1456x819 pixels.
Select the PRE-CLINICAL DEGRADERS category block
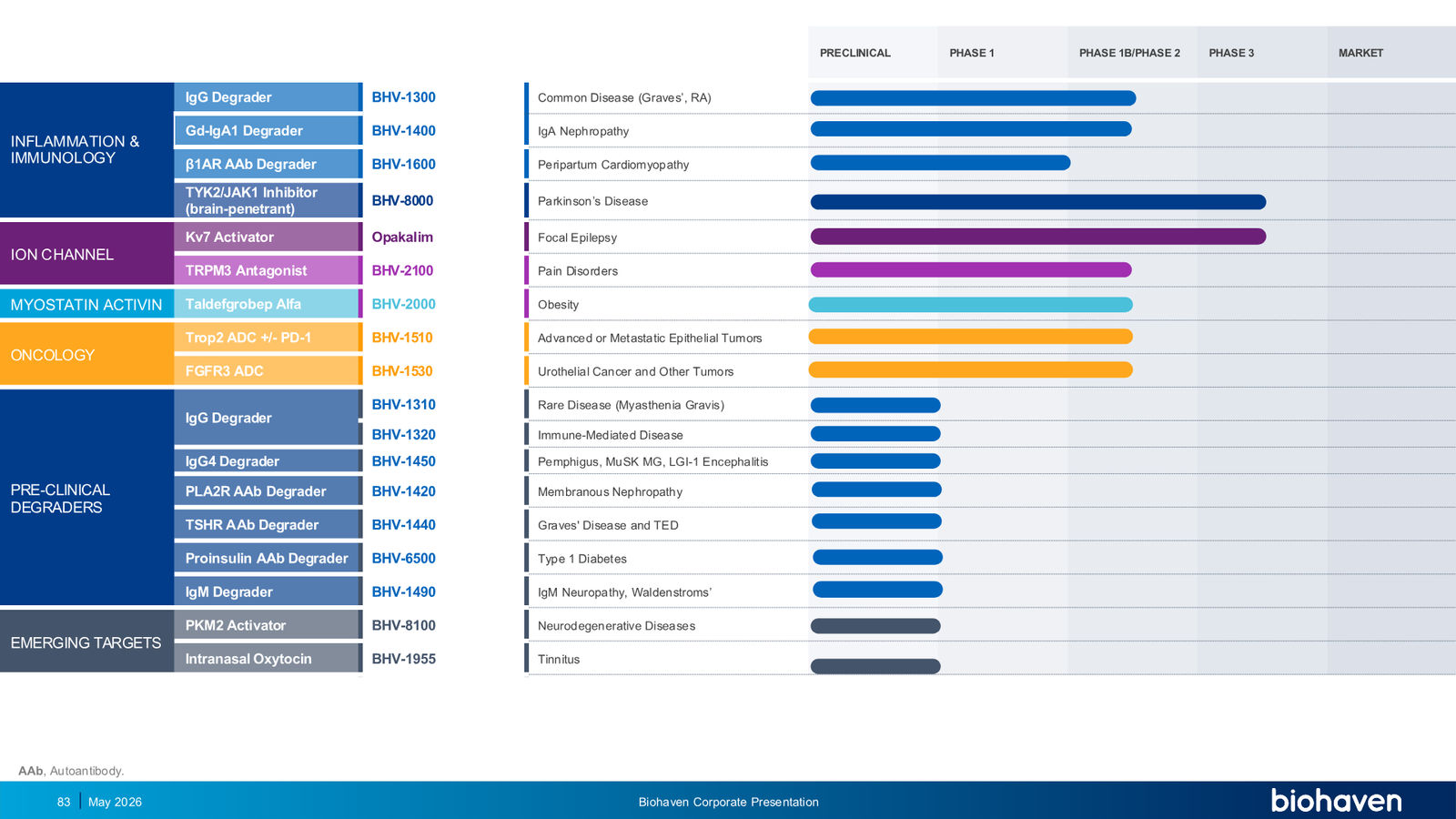[86, 498]
